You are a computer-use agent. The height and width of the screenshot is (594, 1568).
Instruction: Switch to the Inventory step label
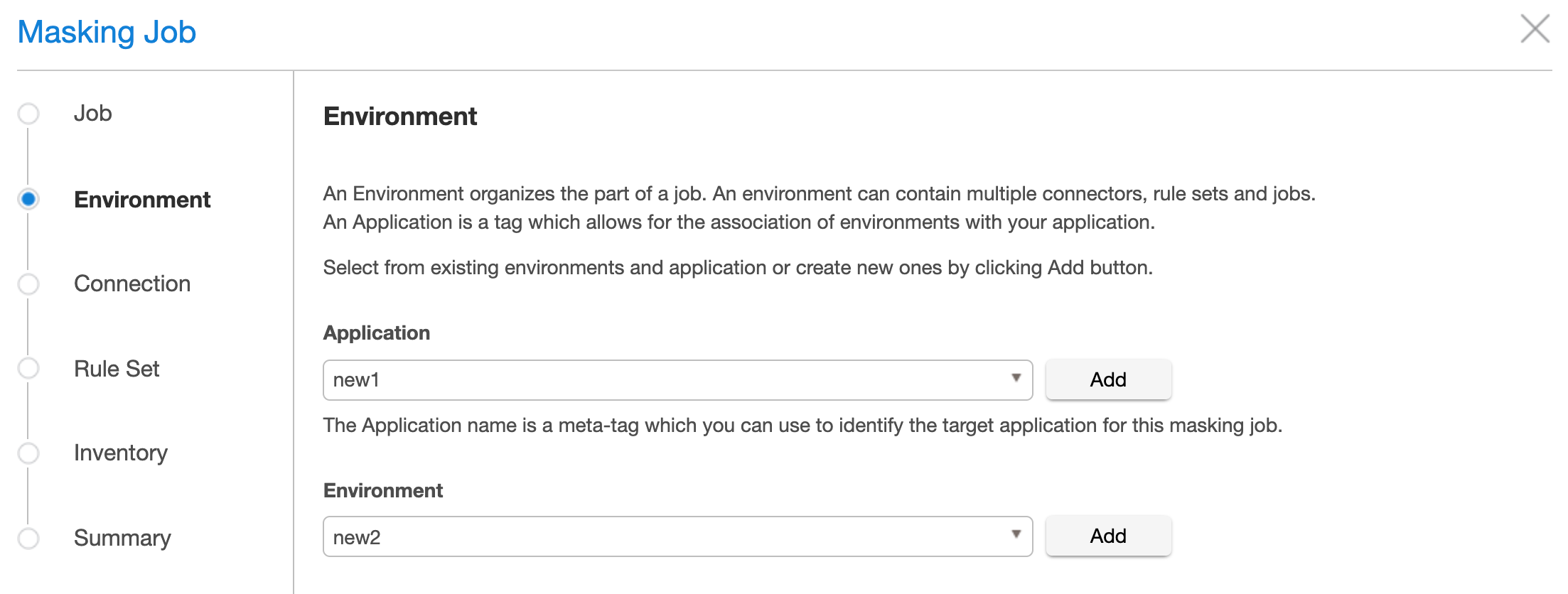121,453
